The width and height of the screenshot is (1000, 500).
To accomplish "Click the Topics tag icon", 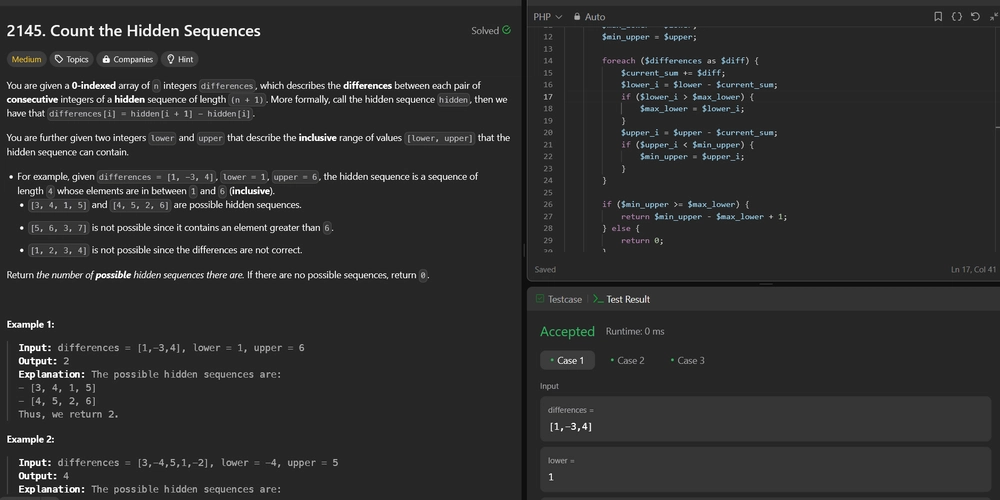I will click(59, 59).
